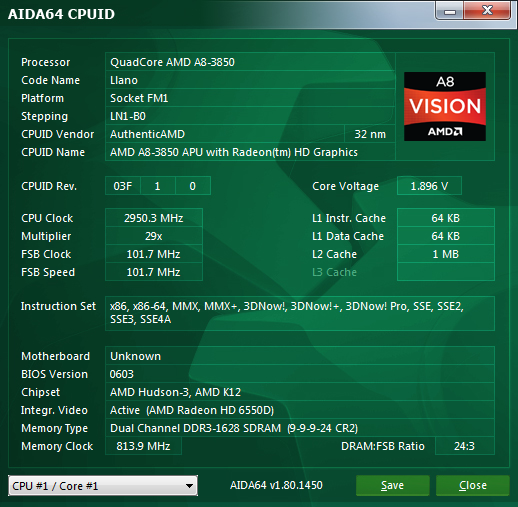The image size is (518, 507).
Task: Open the CPU core selector dropdown arrow
Action: coord(189,486)
